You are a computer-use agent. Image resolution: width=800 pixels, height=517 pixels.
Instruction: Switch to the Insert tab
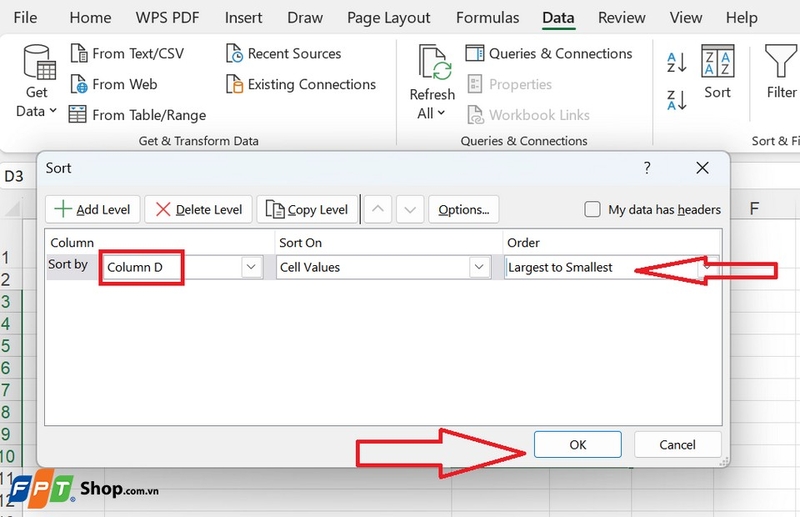[x=243, y=18]
